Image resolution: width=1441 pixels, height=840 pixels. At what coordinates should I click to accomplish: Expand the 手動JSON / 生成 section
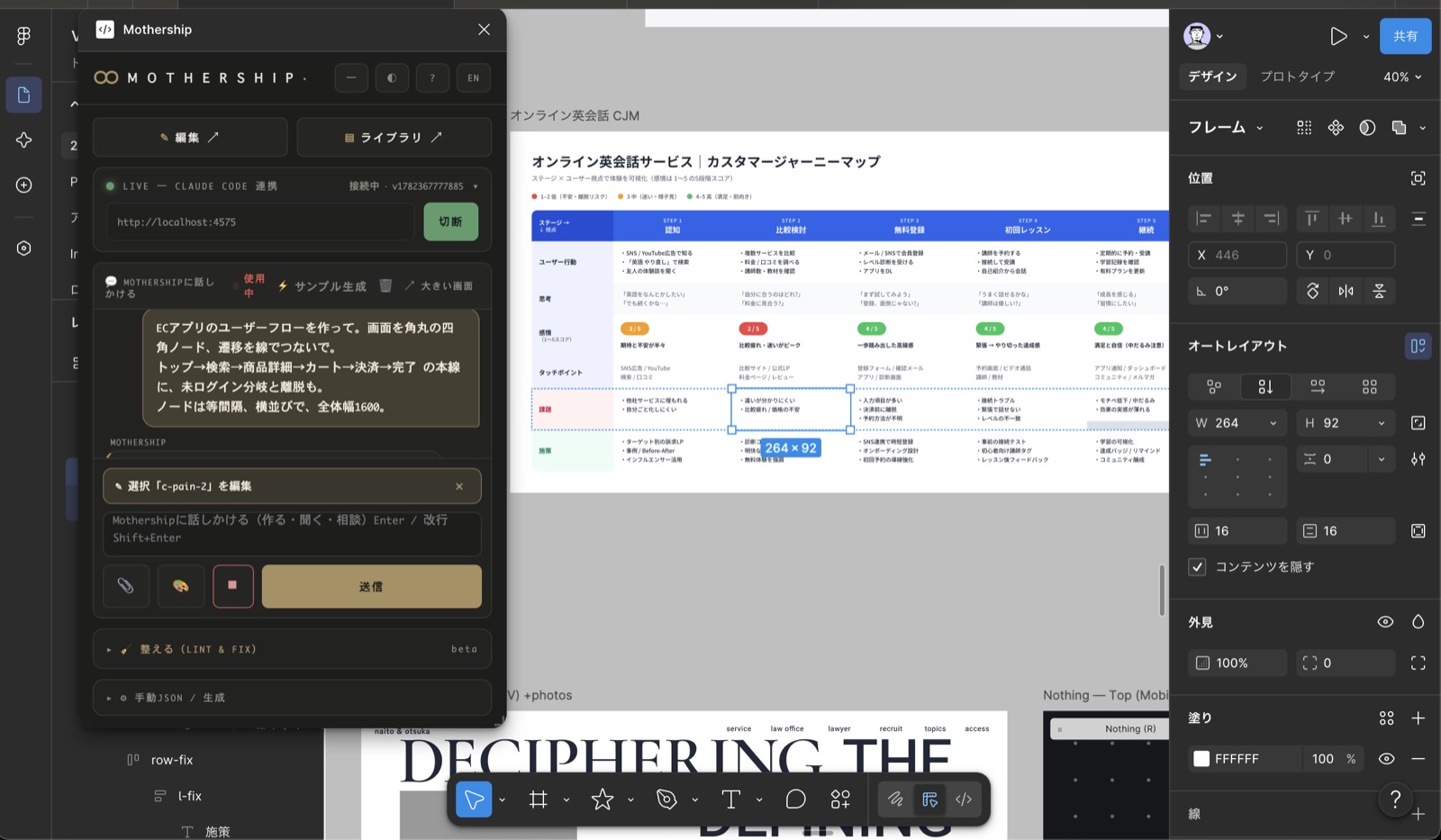[292, 698]
